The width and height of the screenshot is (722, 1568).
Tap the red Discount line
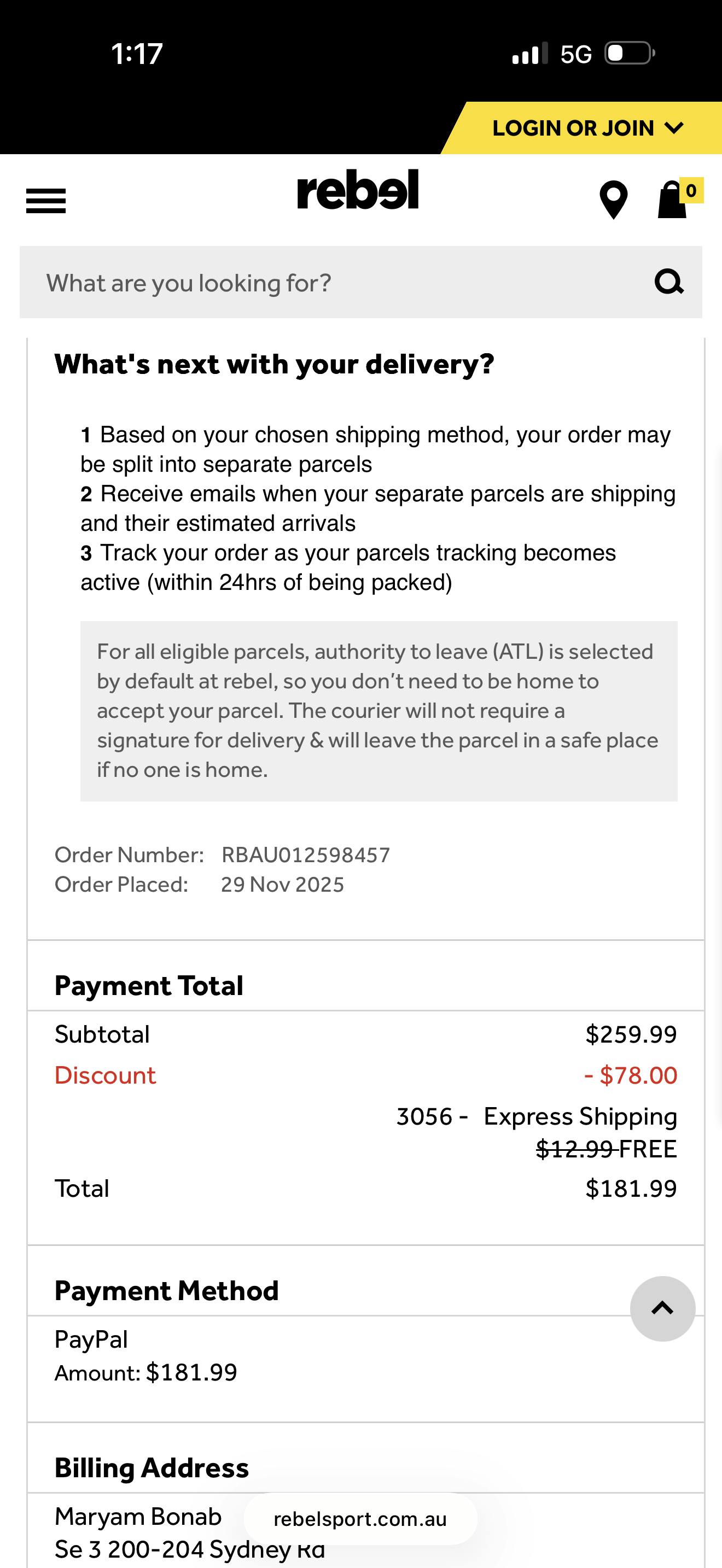pos(106,1075)
